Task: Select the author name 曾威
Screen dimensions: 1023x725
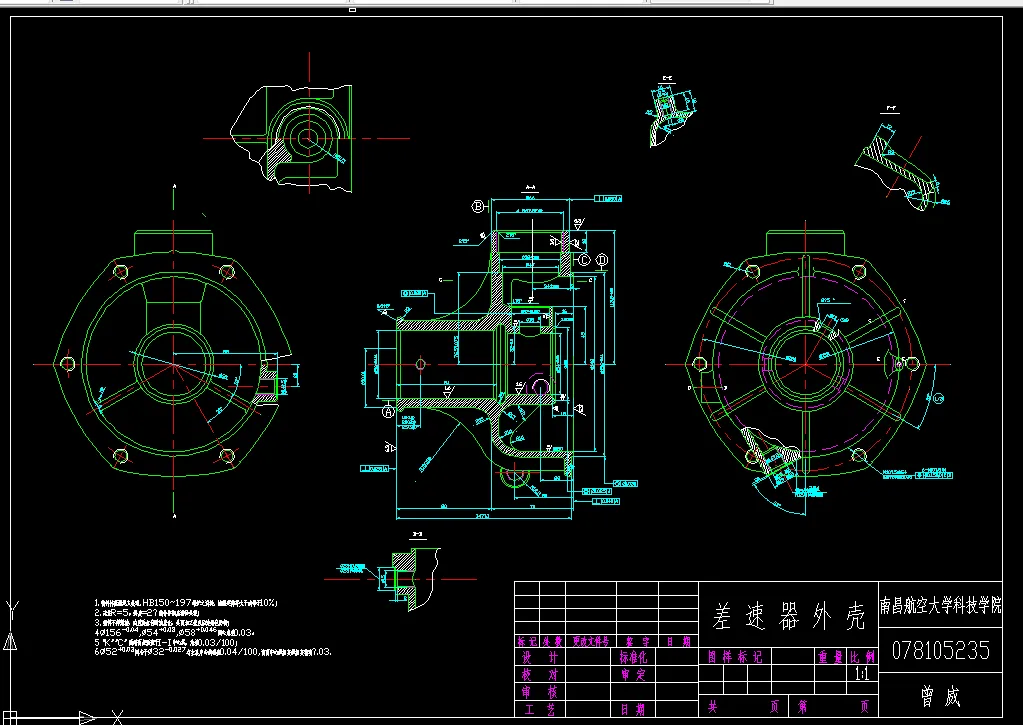Action: tap(940, 696)
